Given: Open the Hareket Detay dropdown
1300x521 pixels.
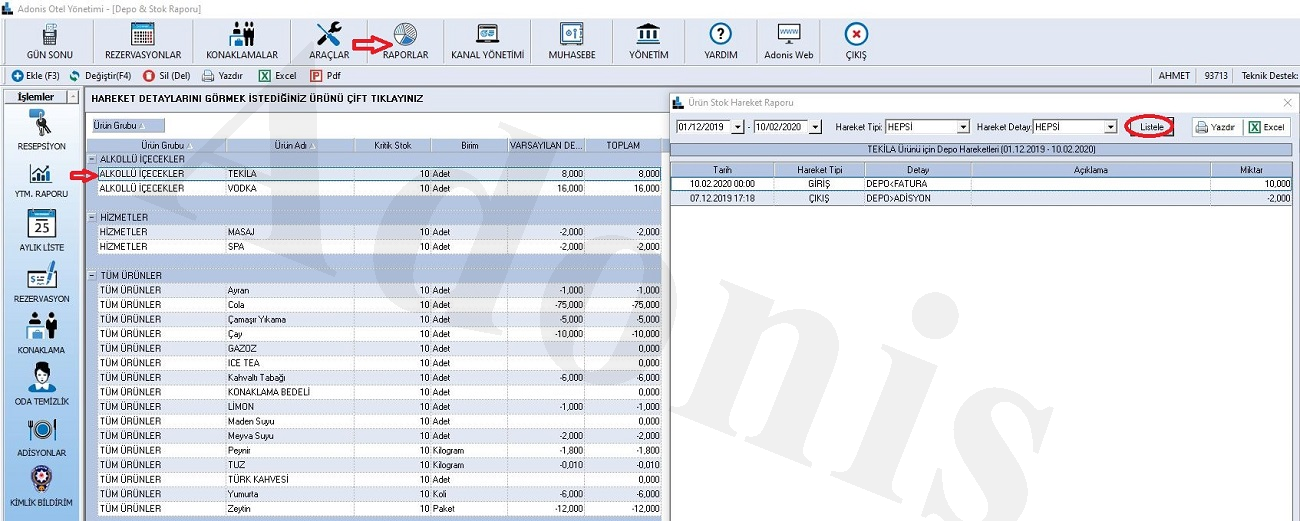Looking at the screenshot, I should pyautogui.click(x=1110, y=127).
